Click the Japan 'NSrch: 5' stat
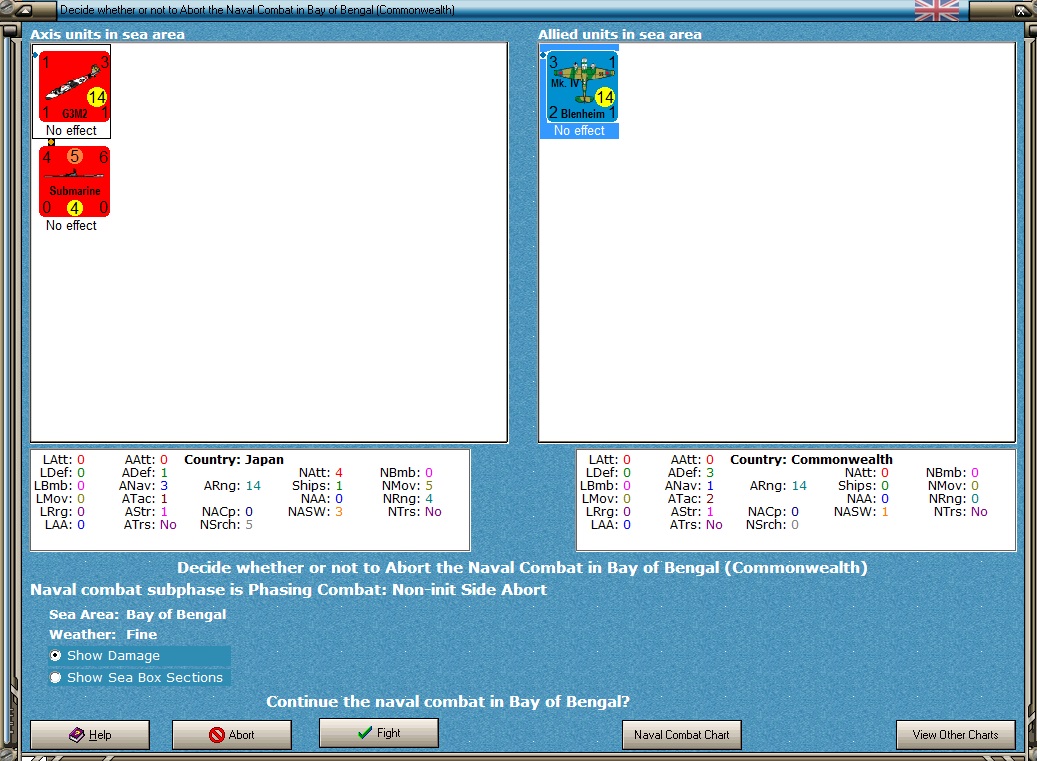This screenshot has width=1037, height=761. click(226, 525)
